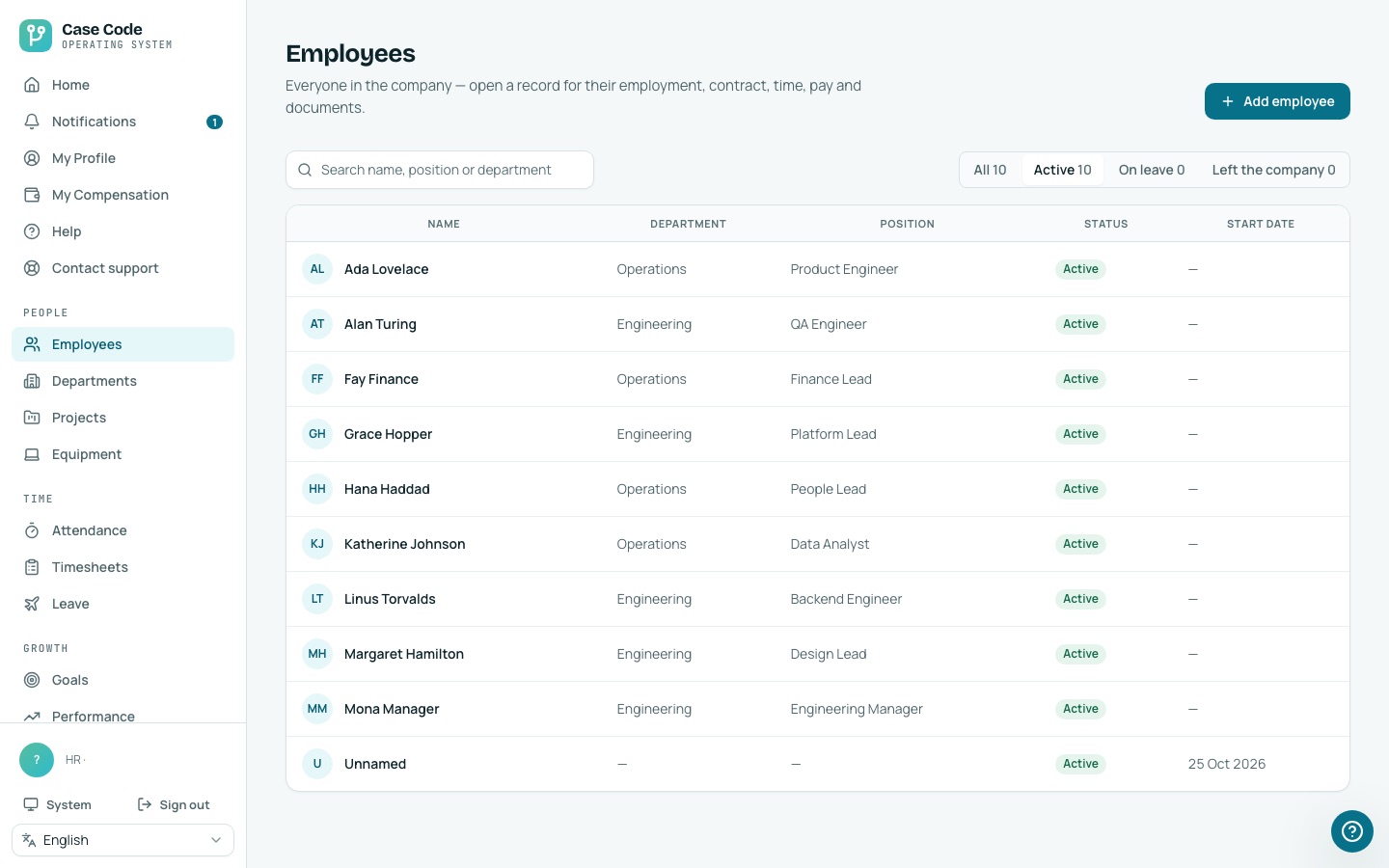Open the notification count badge

(214, 122)
